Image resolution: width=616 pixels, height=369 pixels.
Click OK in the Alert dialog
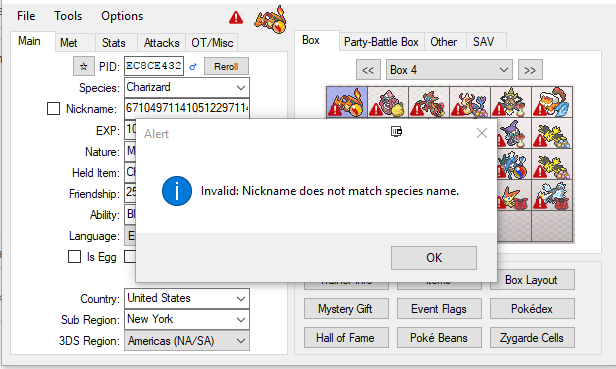[434, 258]
